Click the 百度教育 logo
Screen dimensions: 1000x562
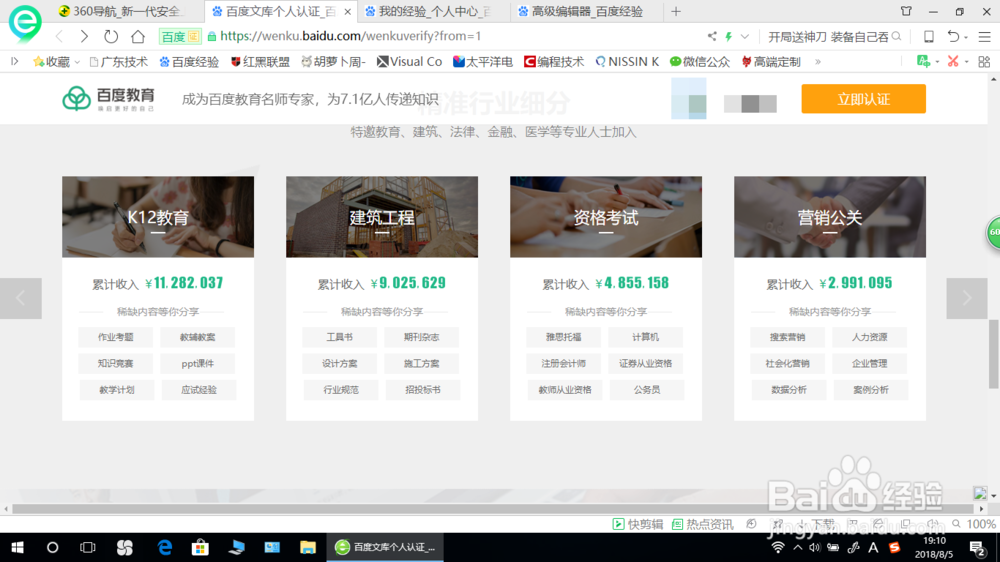click(x=108, y=99)
